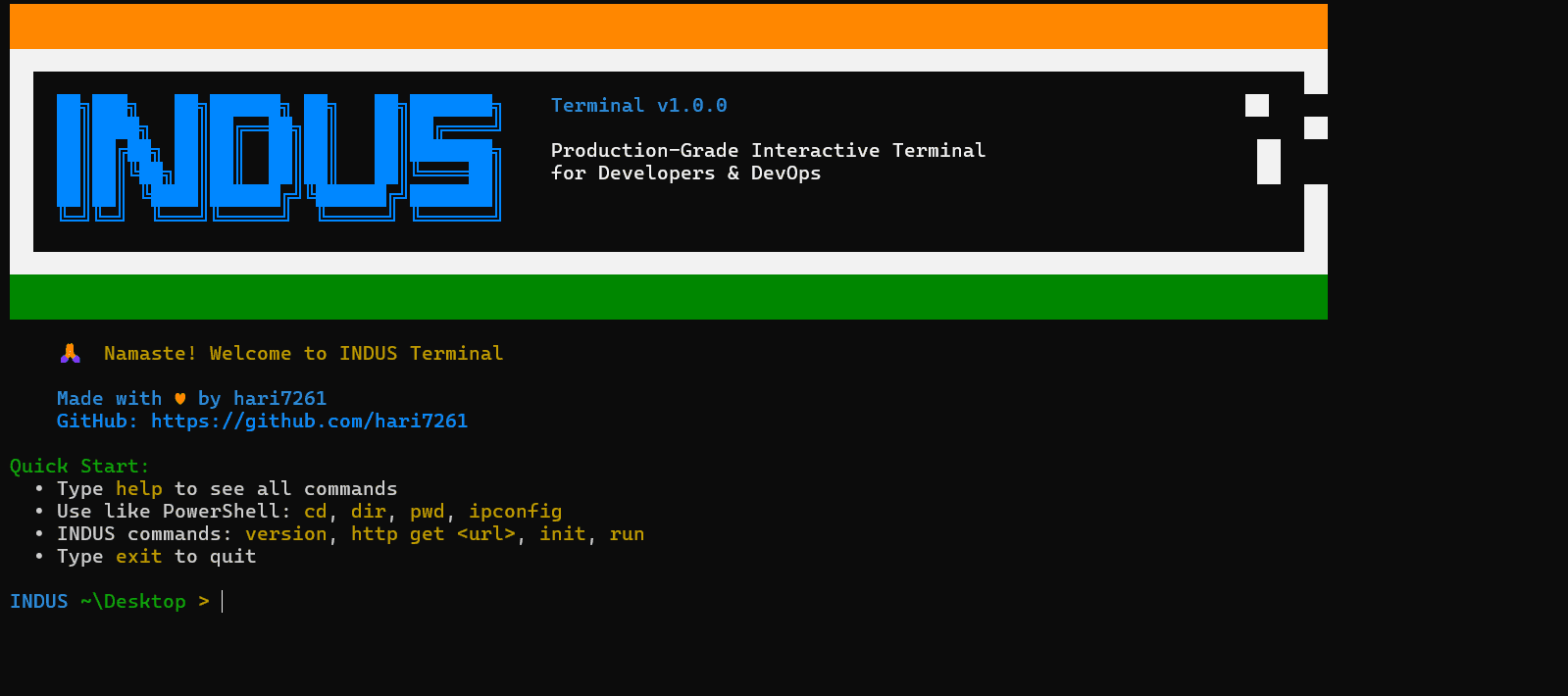Click the 'Made with' text
The image size is (1568, 696).
click(110, 399)
